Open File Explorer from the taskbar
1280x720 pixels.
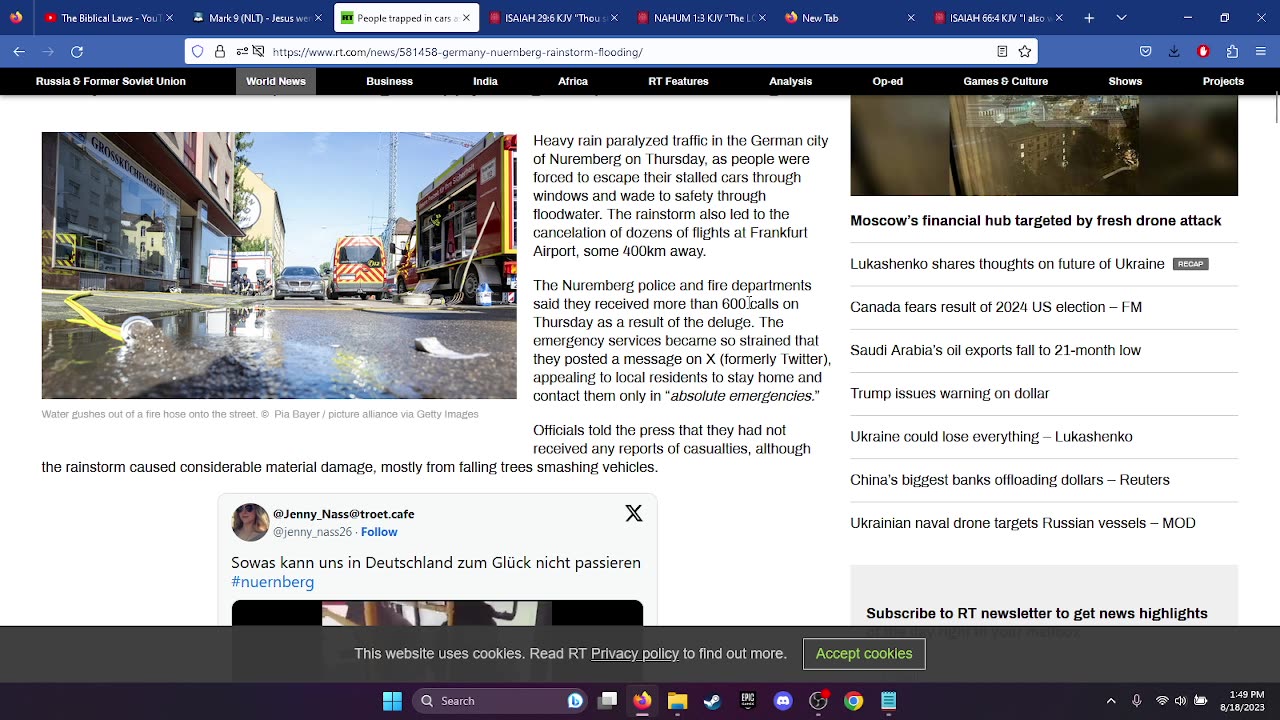677,701
